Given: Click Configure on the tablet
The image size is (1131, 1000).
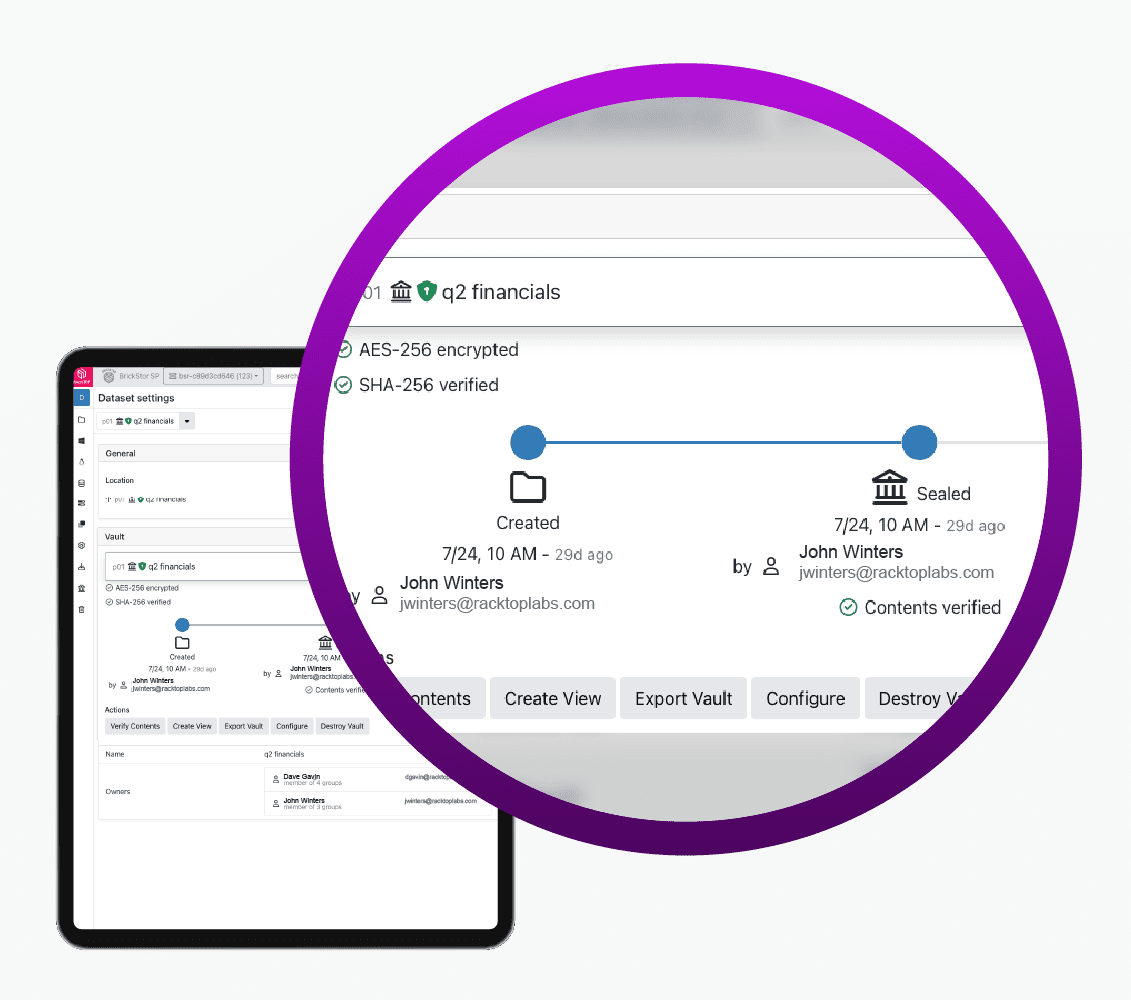Looking at the screenshot, I should pyautogui.click(x=292, y=727).
